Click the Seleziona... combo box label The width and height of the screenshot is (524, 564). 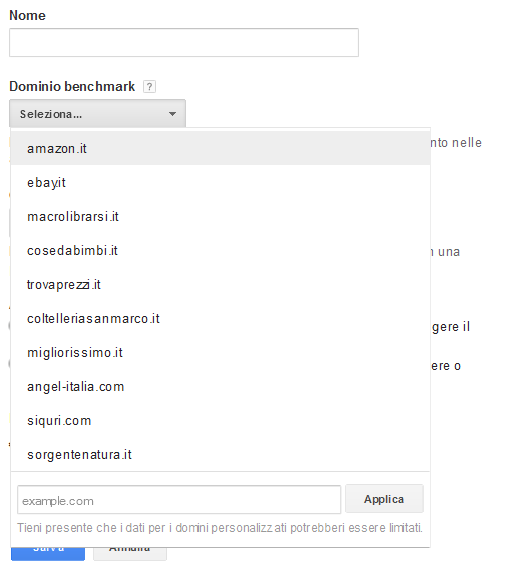pyautogui.click(x=51, y=114)
